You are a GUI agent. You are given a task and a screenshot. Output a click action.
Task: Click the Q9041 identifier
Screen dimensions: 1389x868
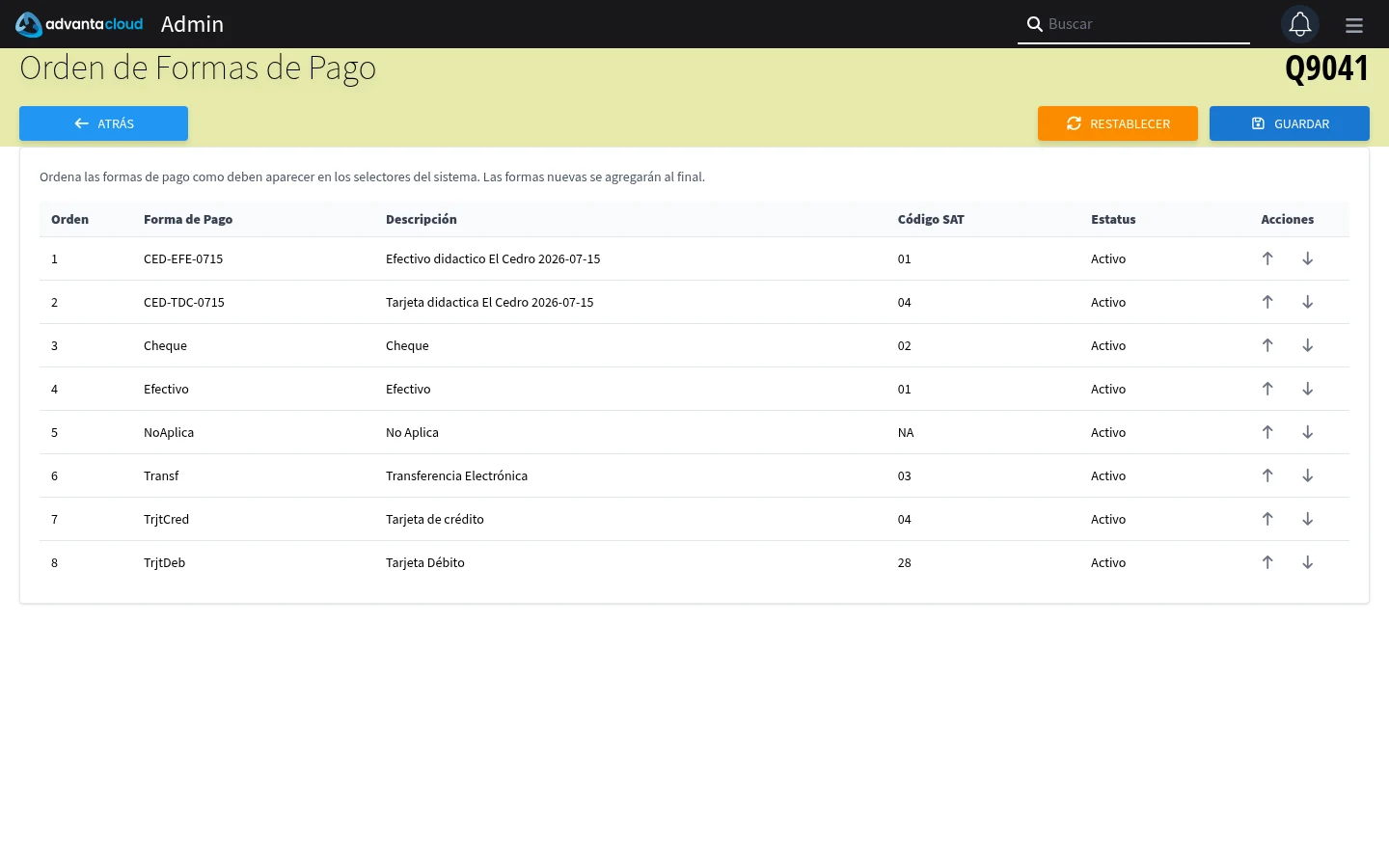point(1326,68)
